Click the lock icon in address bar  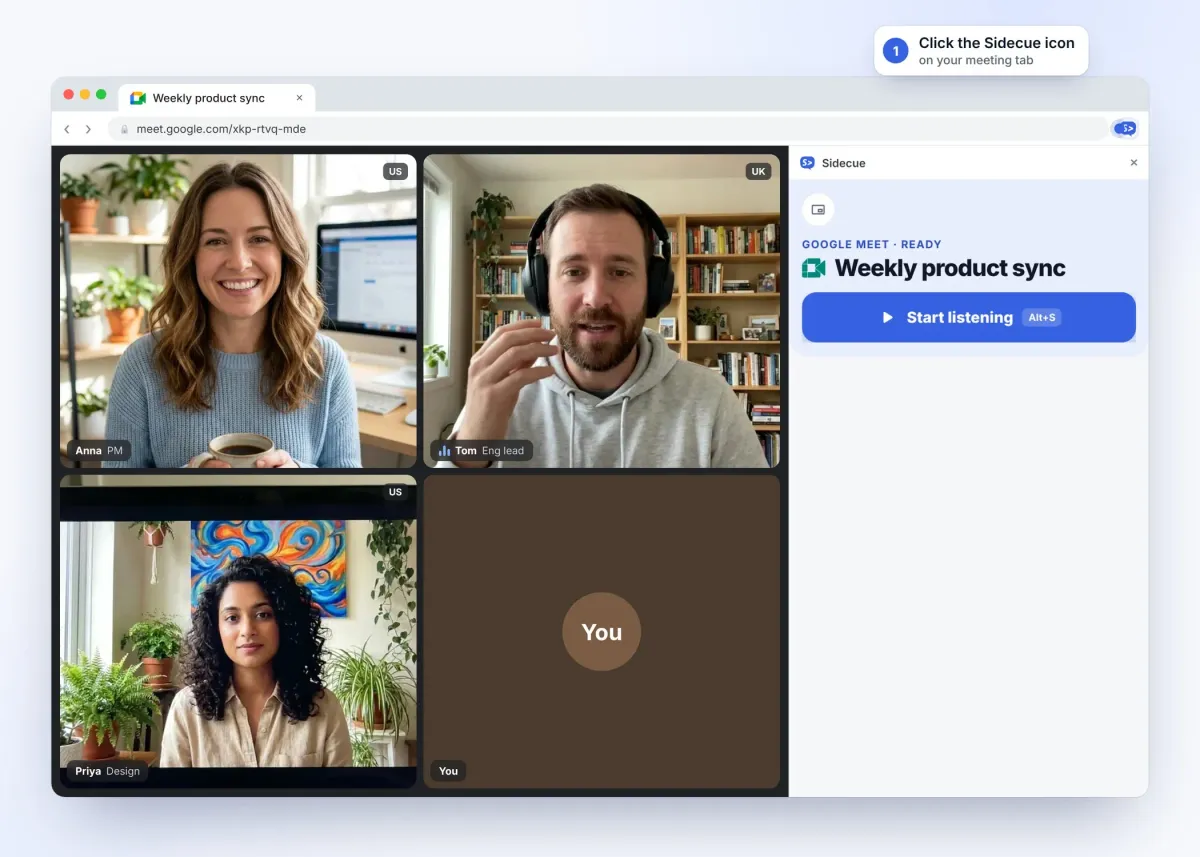[x=125, y=129]
